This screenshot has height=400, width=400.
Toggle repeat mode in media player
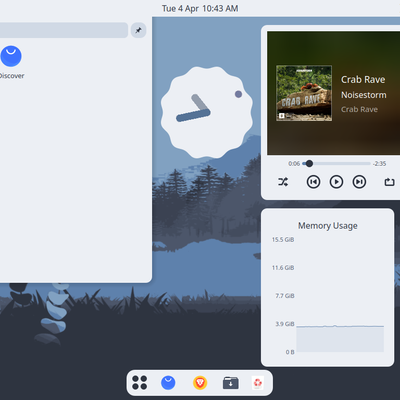tap(389, 182)
